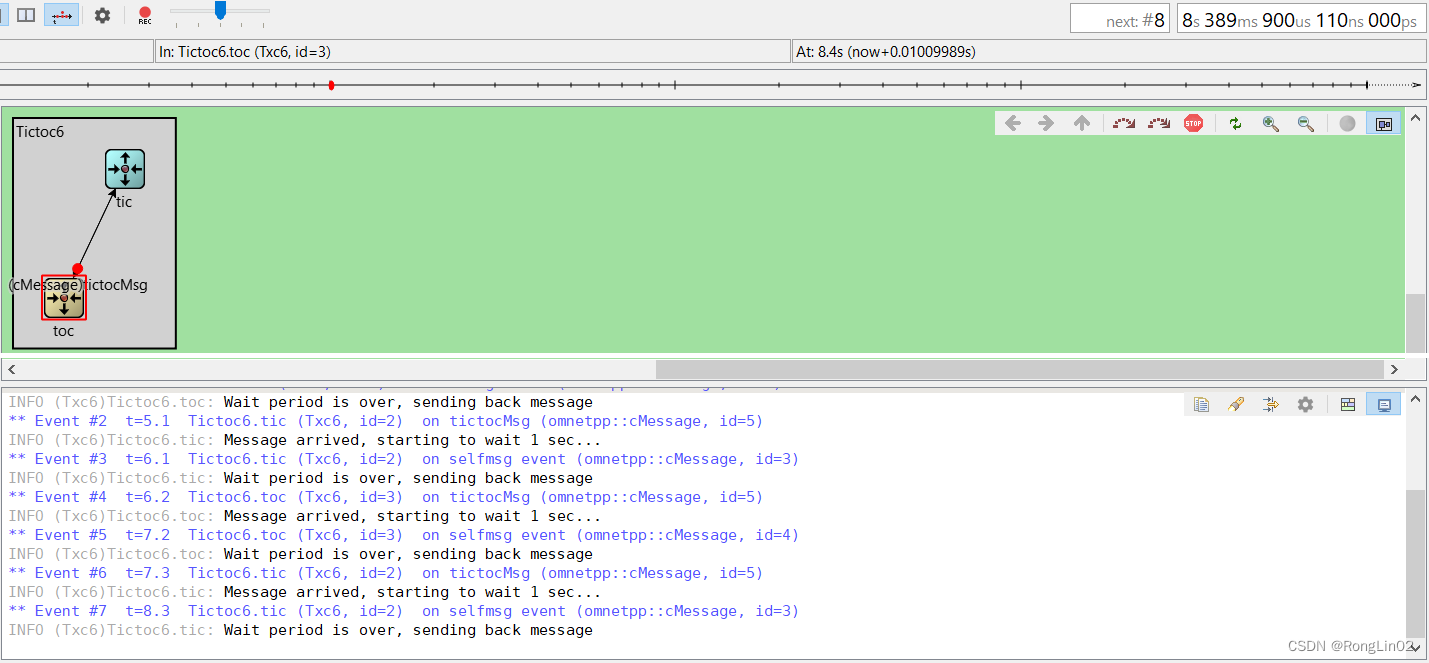Image resolution: width=1429 pixels, height=663 pixels.
Task: Switch log to messages table view
Action: (x=1348, y=404)
